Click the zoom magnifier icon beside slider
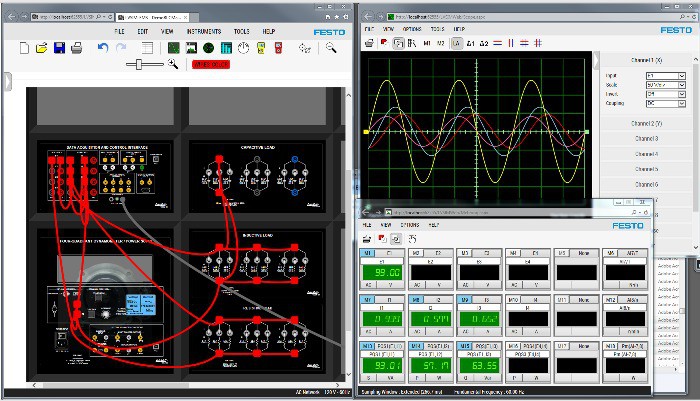700x401 pixels. coord(173,64)
